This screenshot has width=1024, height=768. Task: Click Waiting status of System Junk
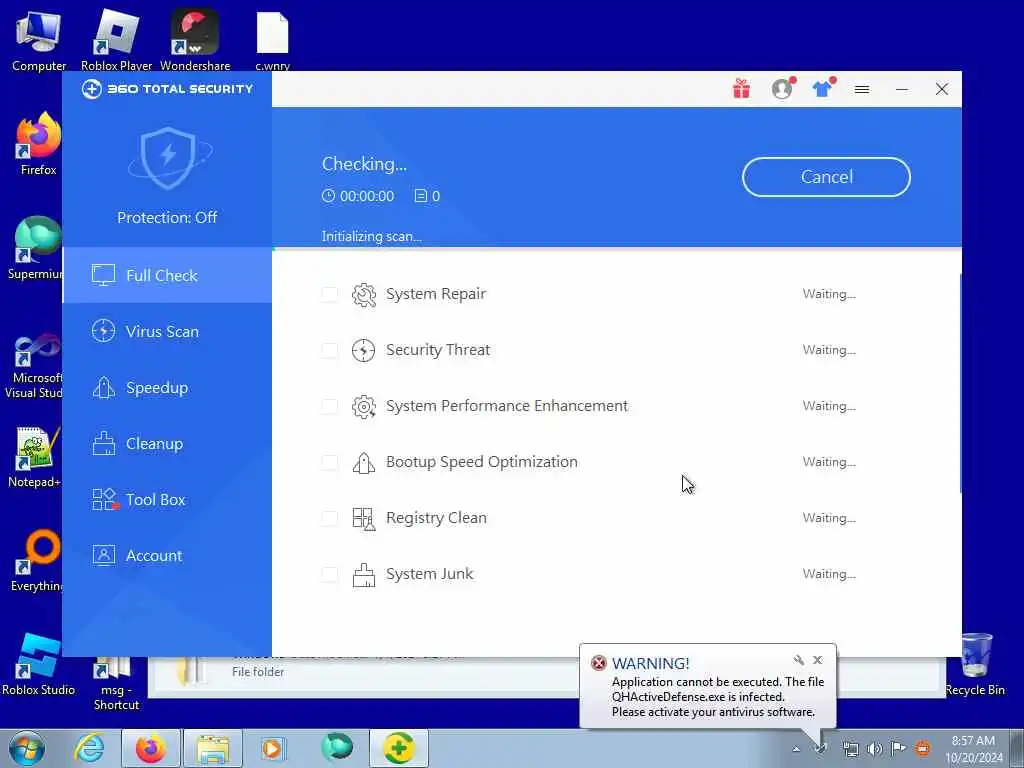pyautogui.click(x=829, y=574)
